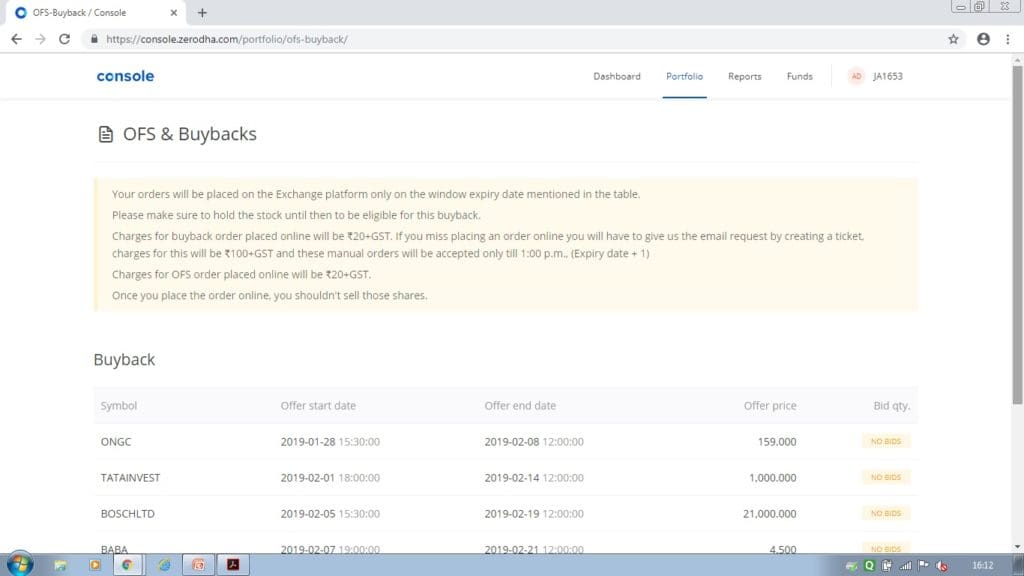Open the JA1653 account menu
Viewport: 1024px width, 576px height.
tap(877, 76)
